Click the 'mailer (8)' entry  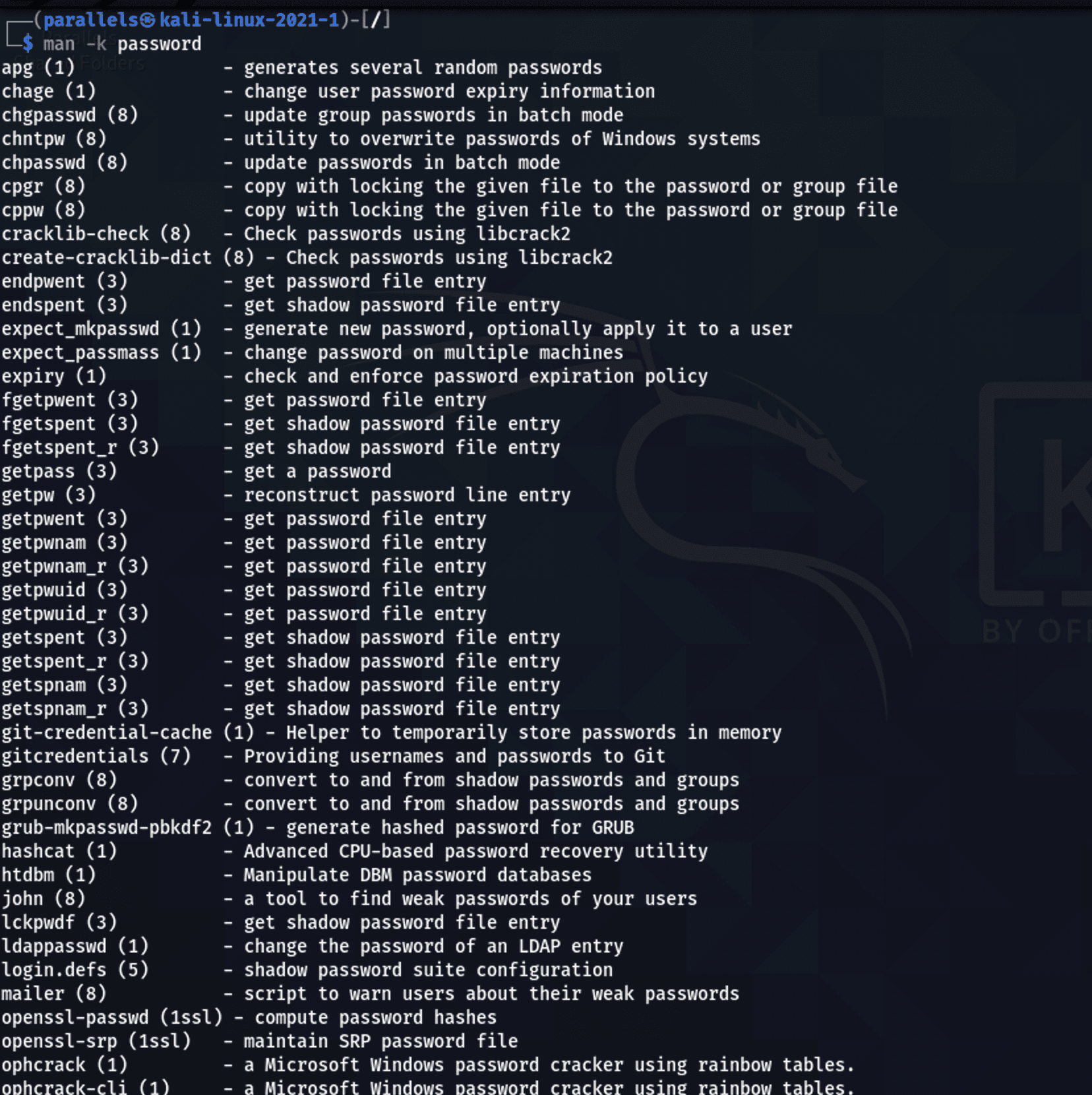tap(54, 994)
